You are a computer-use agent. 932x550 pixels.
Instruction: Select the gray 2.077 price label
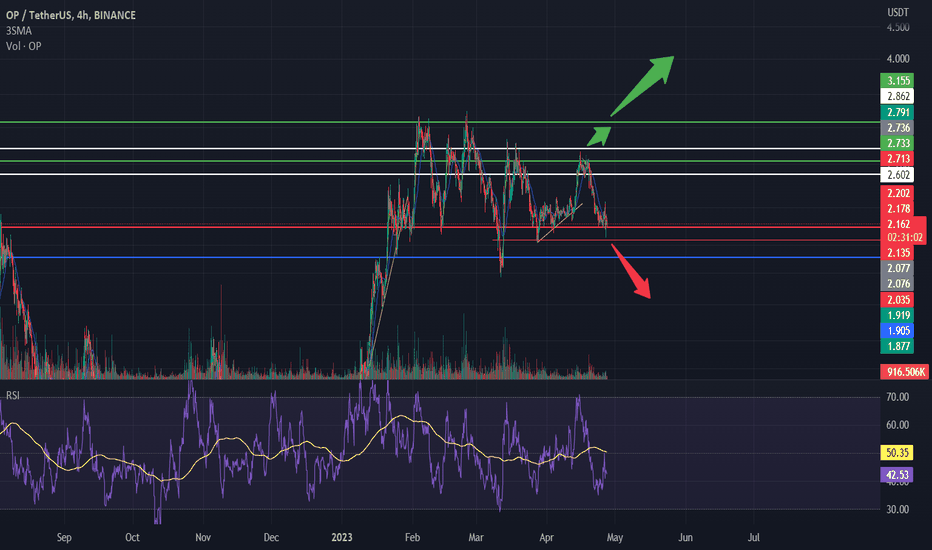click(x=898, y=268)
